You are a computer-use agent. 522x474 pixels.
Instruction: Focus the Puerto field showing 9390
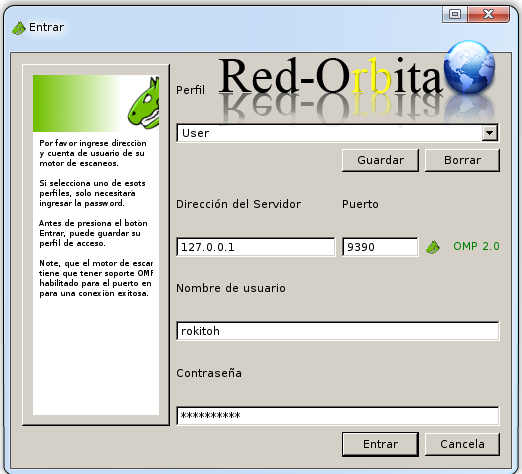[x=380, y=247]
